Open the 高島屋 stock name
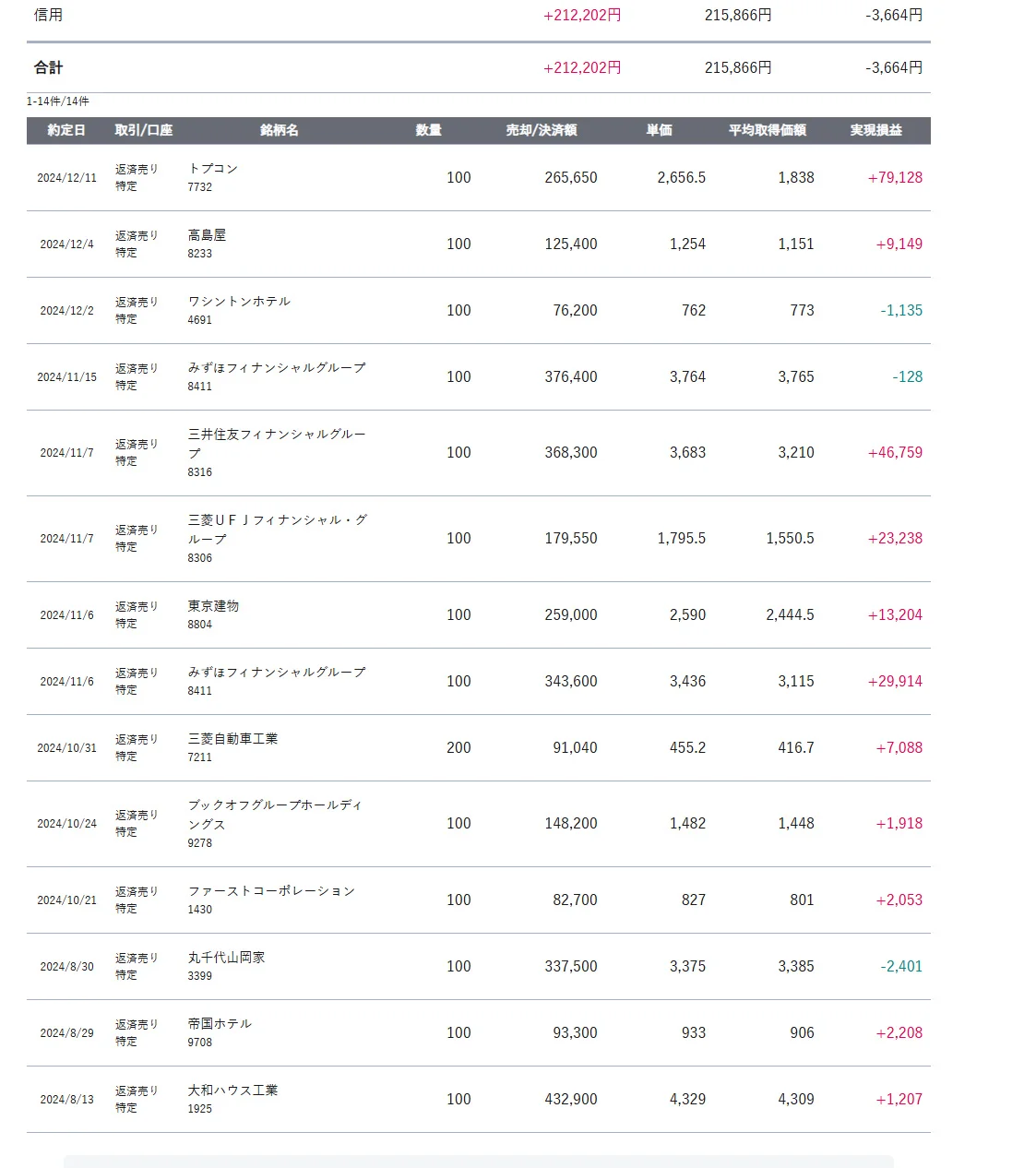The image size is (1036, 1168). [207, 235]
